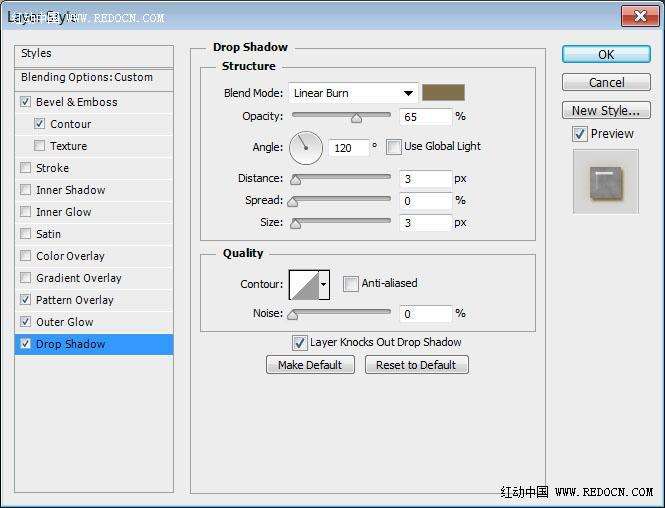Screen dimensions: 665x508
Task: Click the Angle dial
Action: click(306, 148)
